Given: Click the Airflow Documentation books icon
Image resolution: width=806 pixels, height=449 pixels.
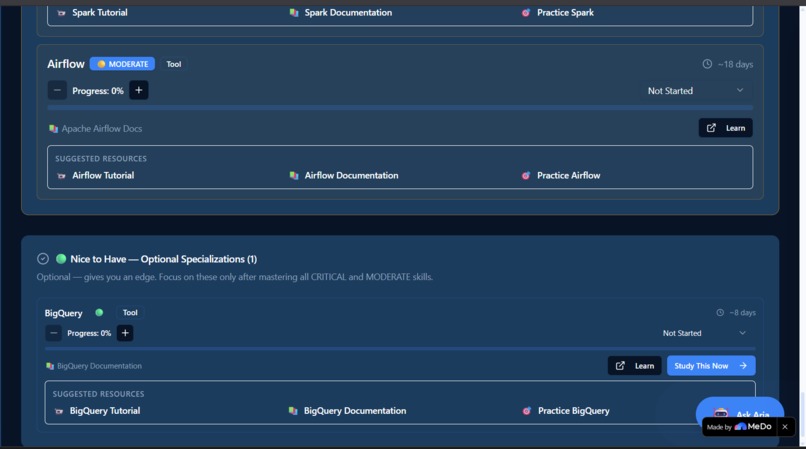Looking at the screenshot, I should click(x=294, y=176).
